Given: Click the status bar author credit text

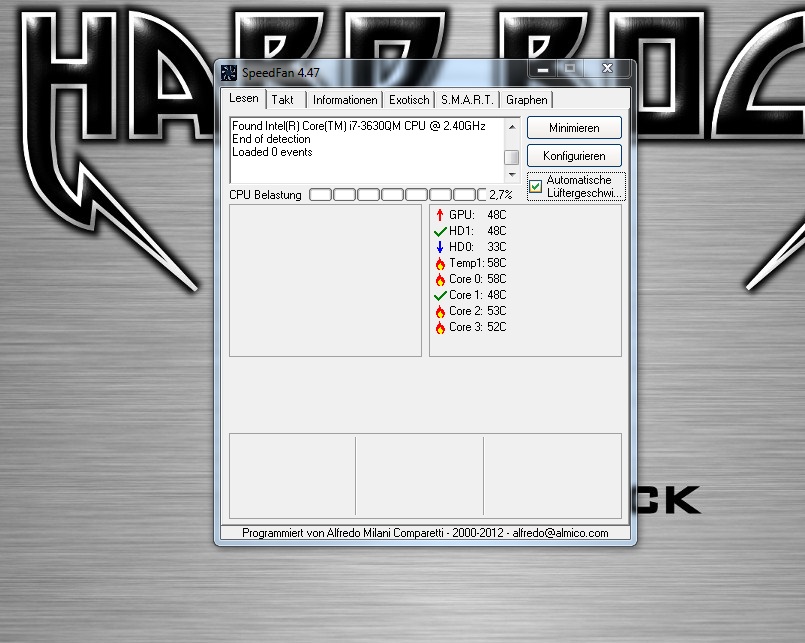Looking at the screenshot, I should 425,533.
